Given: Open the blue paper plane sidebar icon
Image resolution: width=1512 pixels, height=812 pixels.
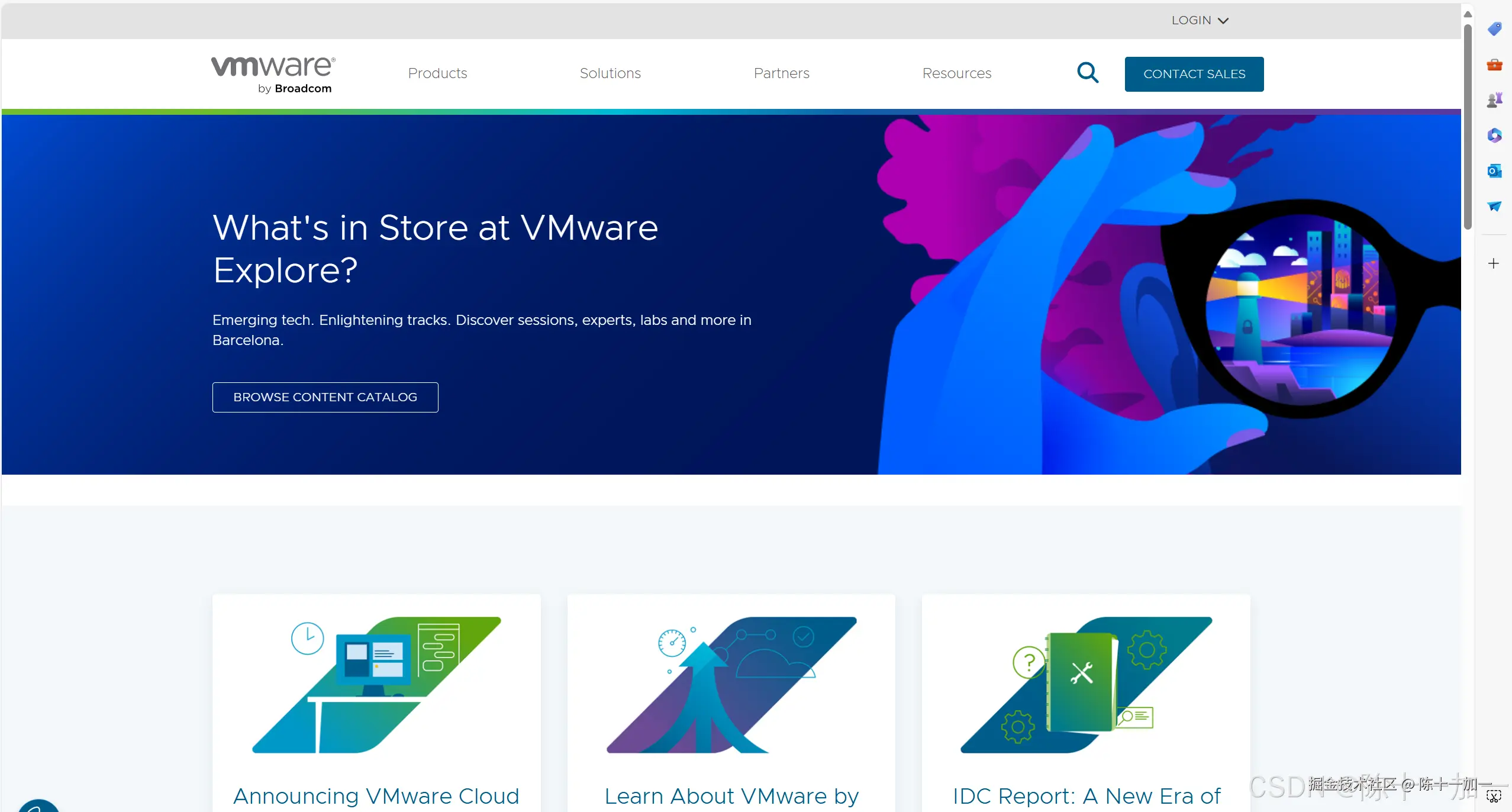Looking at the screenshot, I should point(1494,206).
